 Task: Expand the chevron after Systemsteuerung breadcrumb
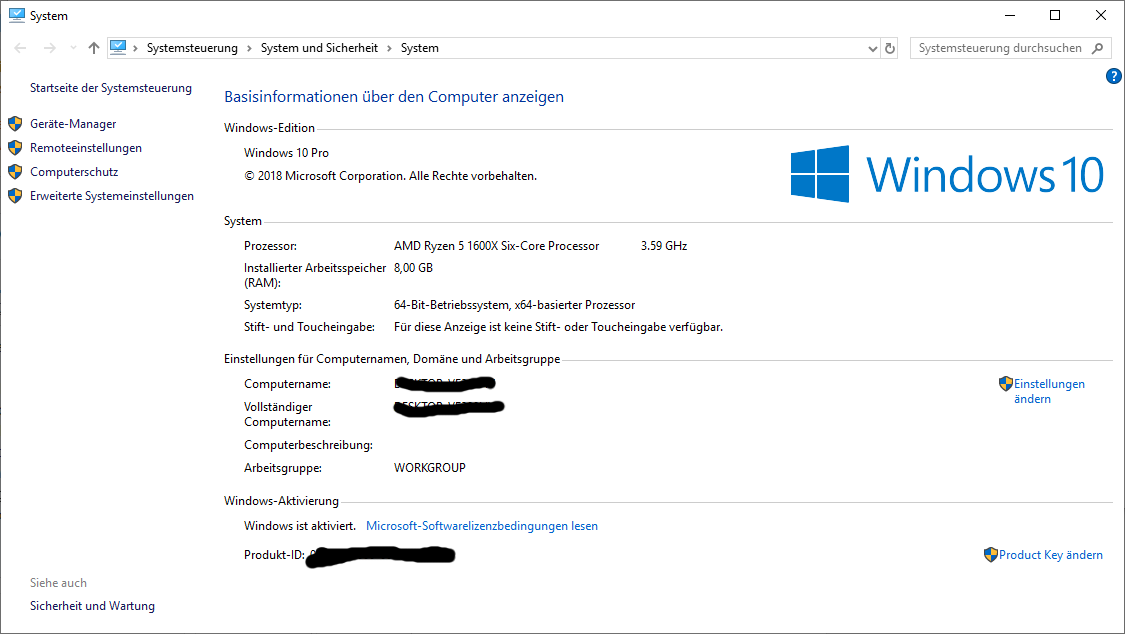(x=249, y=48)
